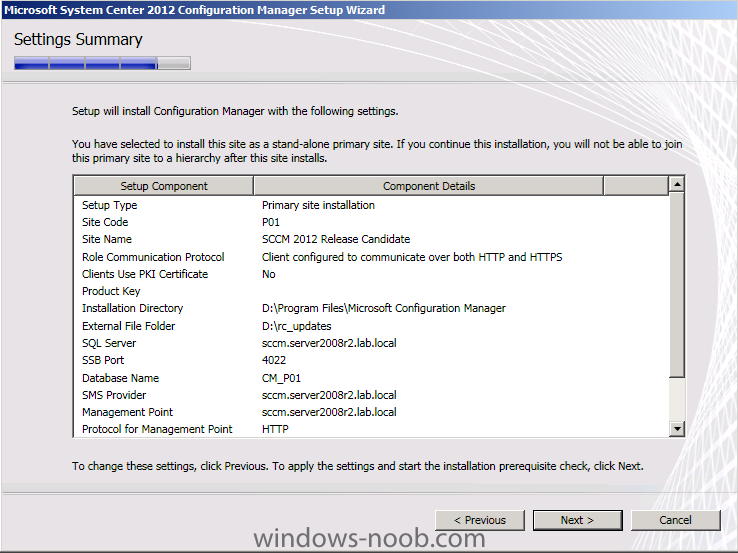This screenshot has height=553, width=738.
Task: Select 'Client configured to communicate' value
Action: click(x=412, y=257)
